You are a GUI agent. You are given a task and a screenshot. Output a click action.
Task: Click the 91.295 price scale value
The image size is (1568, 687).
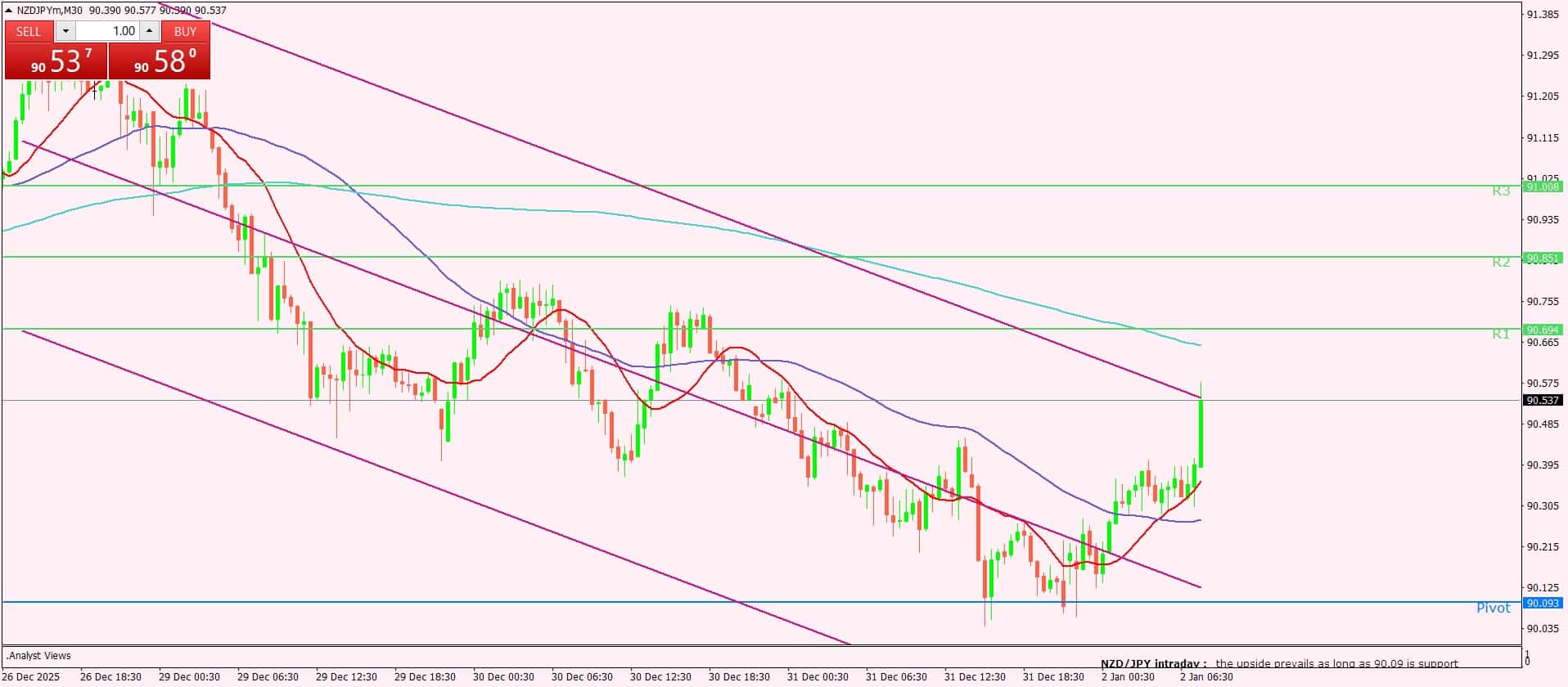coord(1543,56)
